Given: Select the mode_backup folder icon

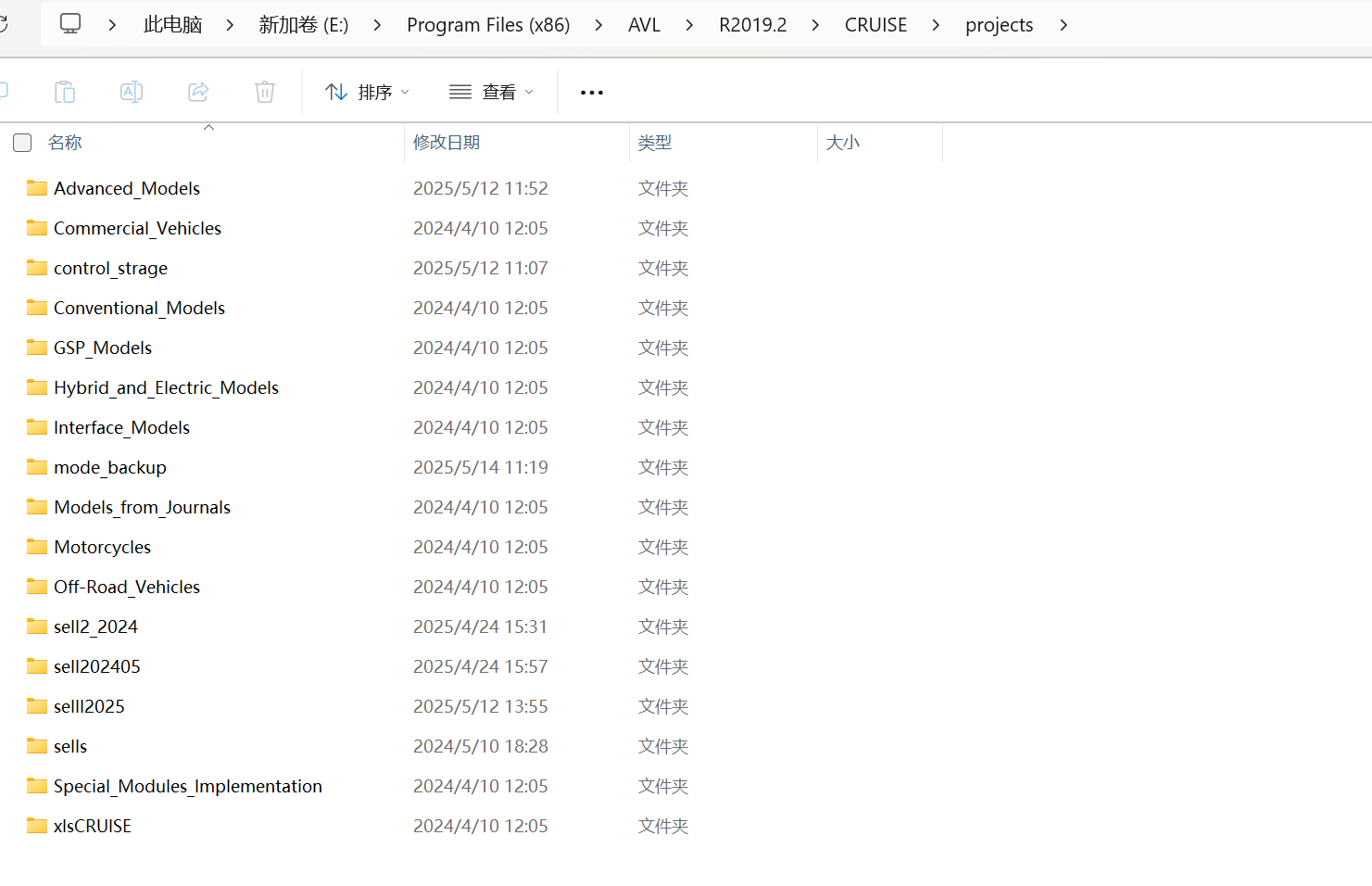Looking at the screenshot, I should tap(37, 467).
